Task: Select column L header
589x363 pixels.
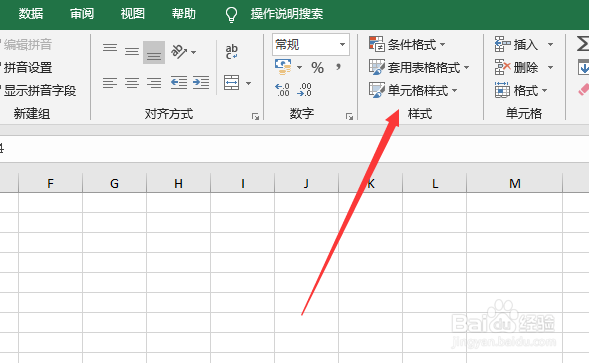Action: coord(435,183)
